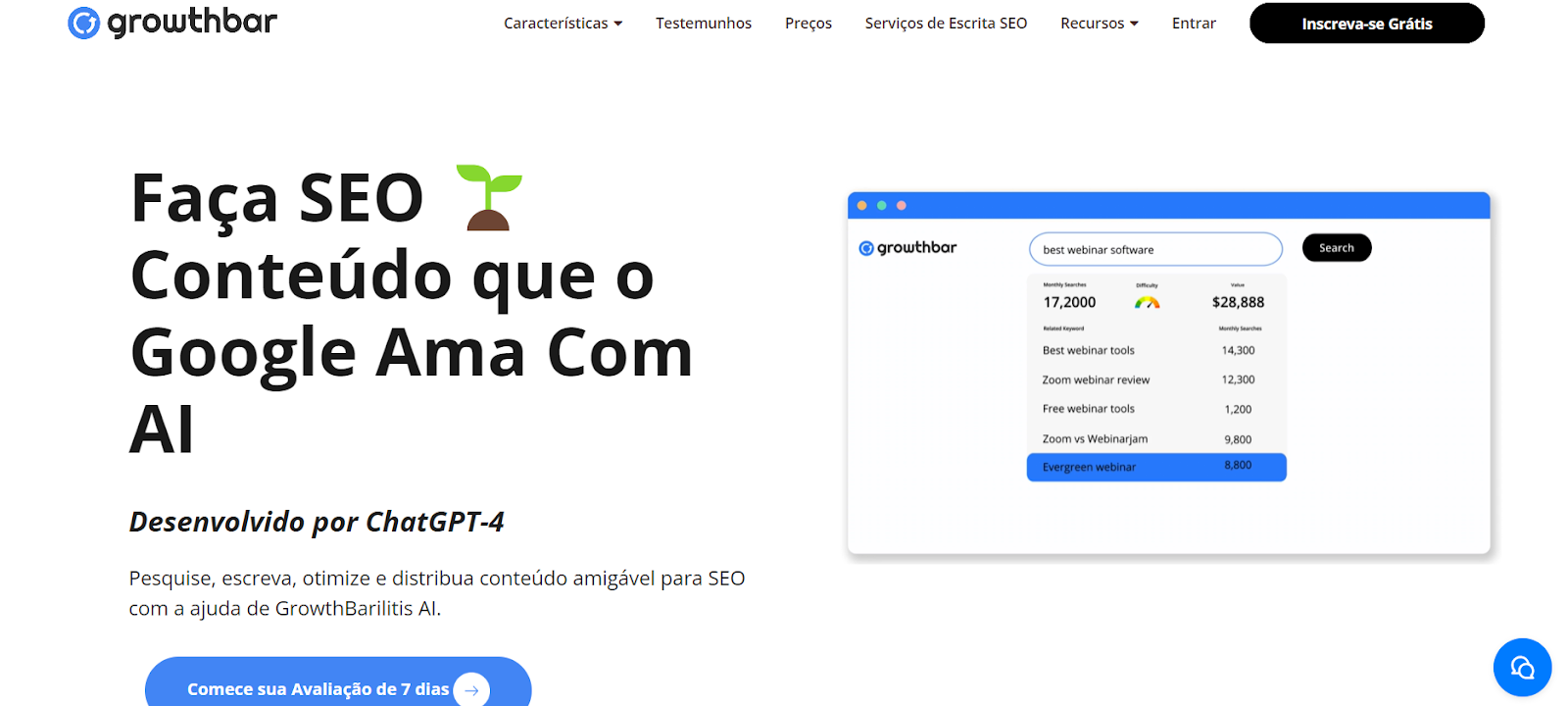Select the highlighted Evergreen webinar row
Image resolution: width=1568 pixels, height=706 pixels.
click(x=1156, y=467)
